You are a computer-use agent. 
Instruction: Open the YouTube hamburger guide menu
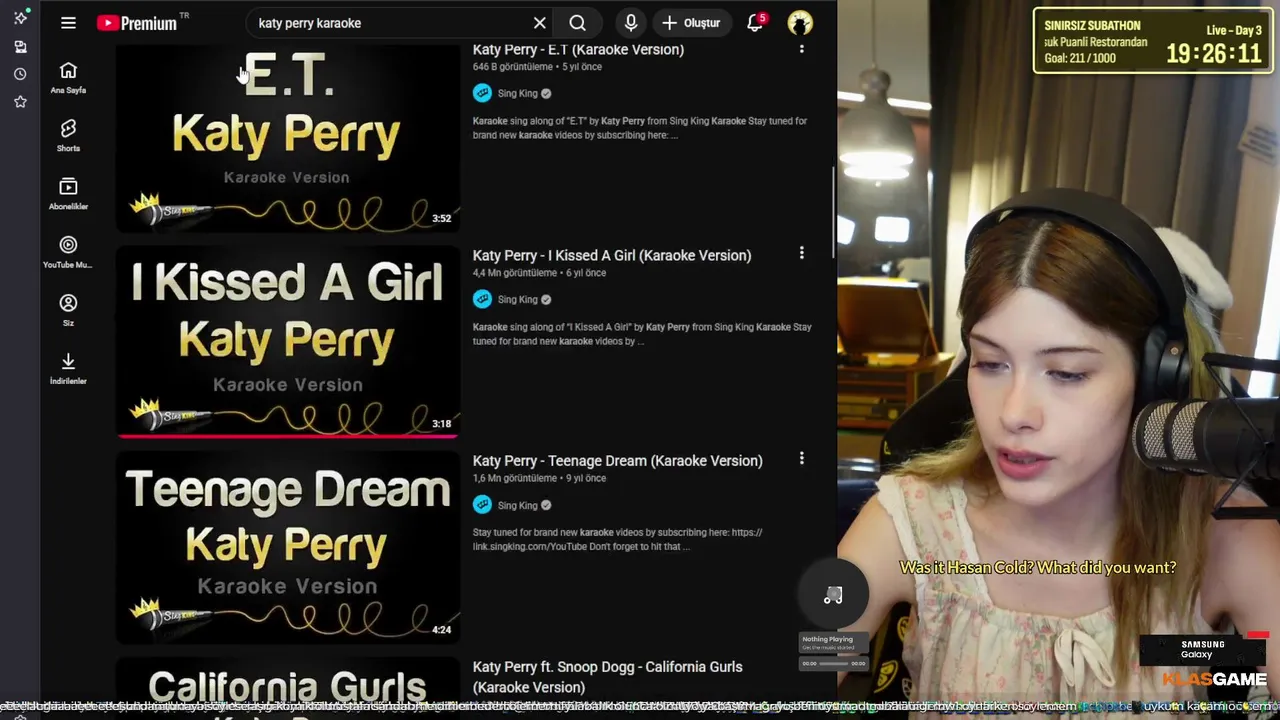coord(68,23)
